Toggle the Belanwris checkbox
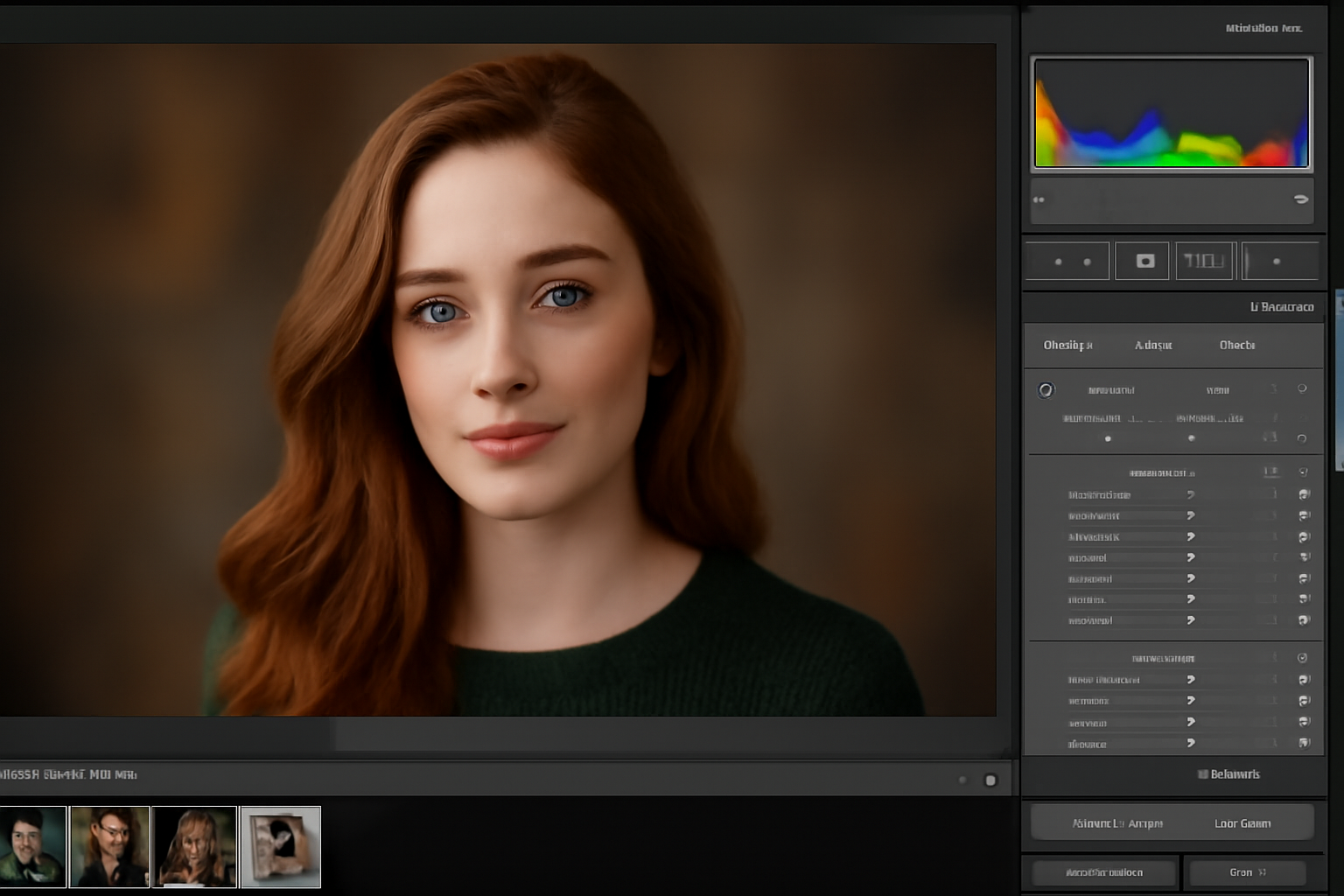Viewport: 1344px width, 896px height. [x=1203, y=774]
